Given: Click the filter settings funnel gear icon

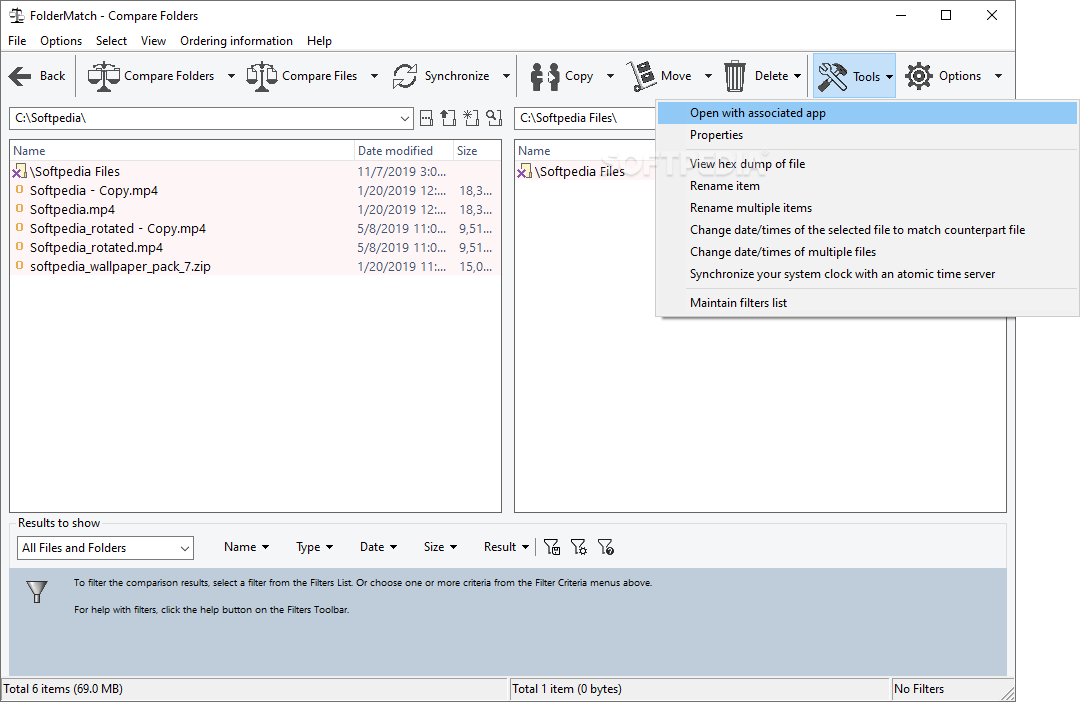Looking at the screenshot, I should point(579,547).
